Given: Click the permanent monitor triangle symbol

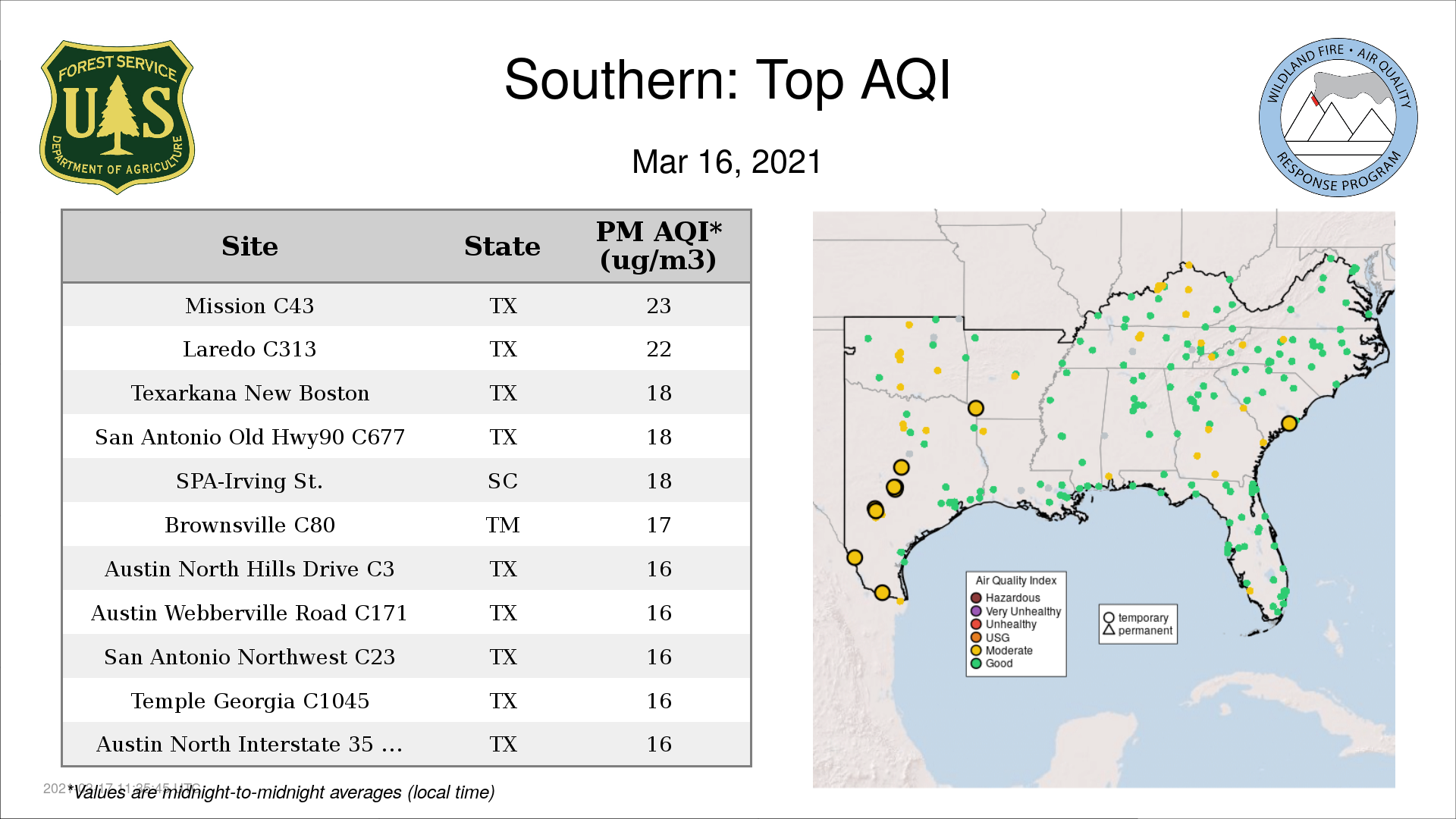Looking at the screenshot, I should (1109, 630).
